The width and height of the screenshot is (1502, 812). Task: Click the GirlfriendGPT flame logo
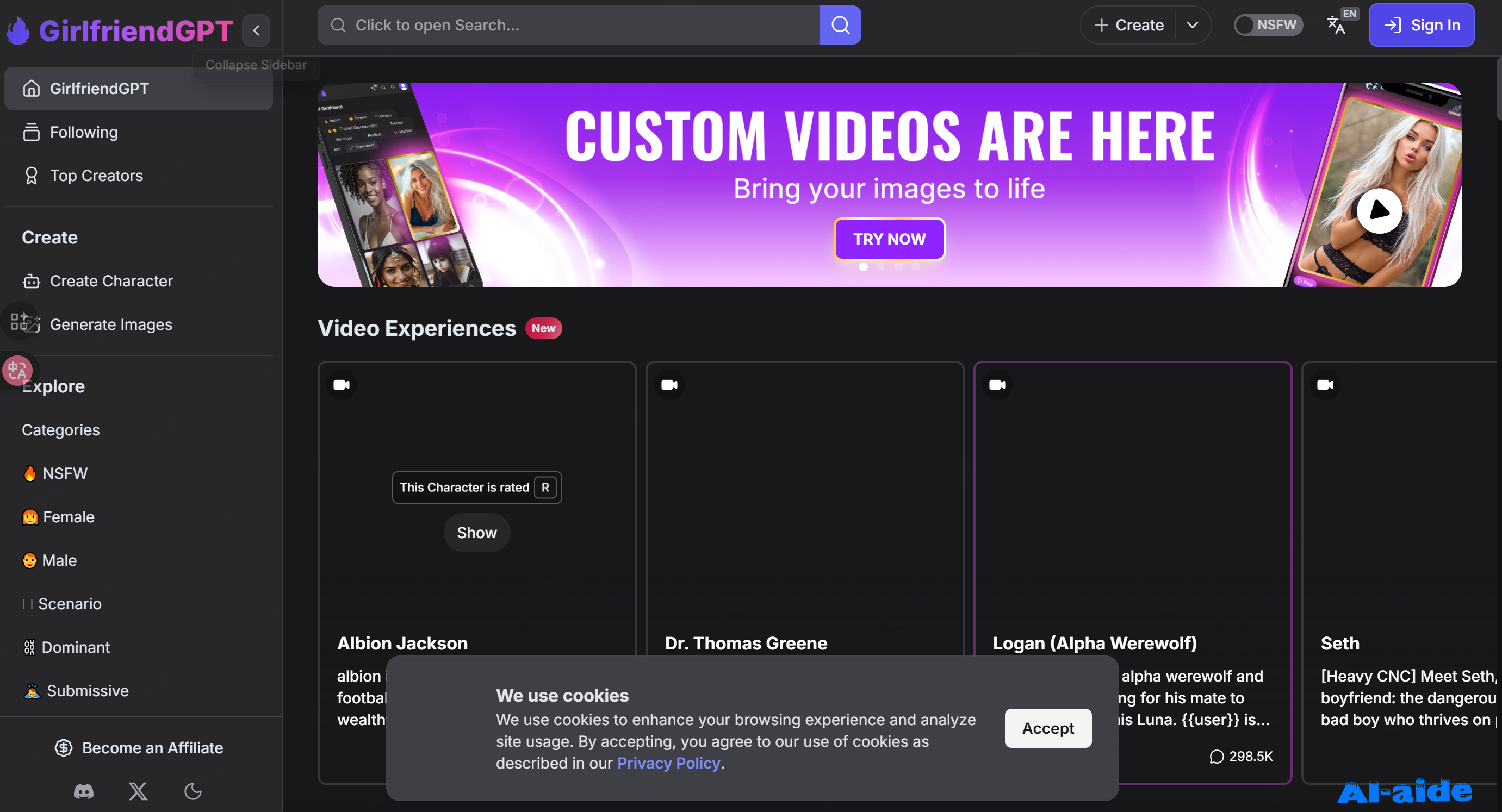point(18,30)
